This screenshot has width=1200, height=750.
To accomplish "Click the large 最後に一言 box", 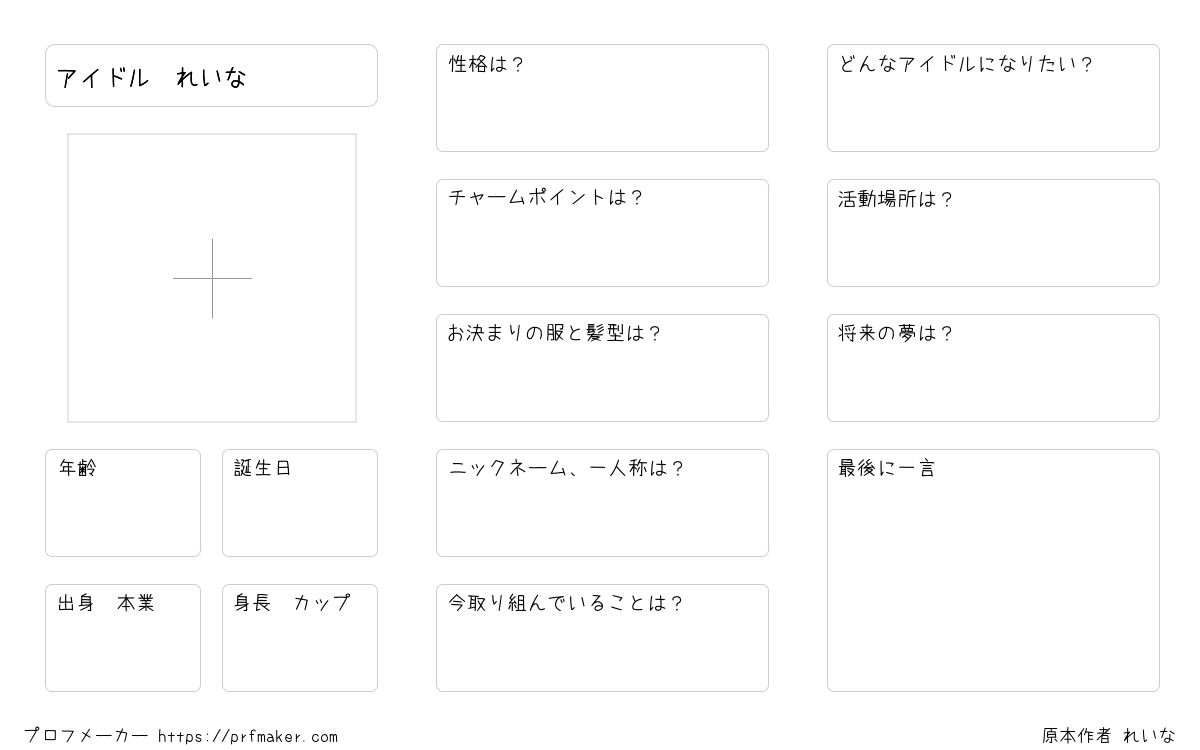I will pos(993,570).
